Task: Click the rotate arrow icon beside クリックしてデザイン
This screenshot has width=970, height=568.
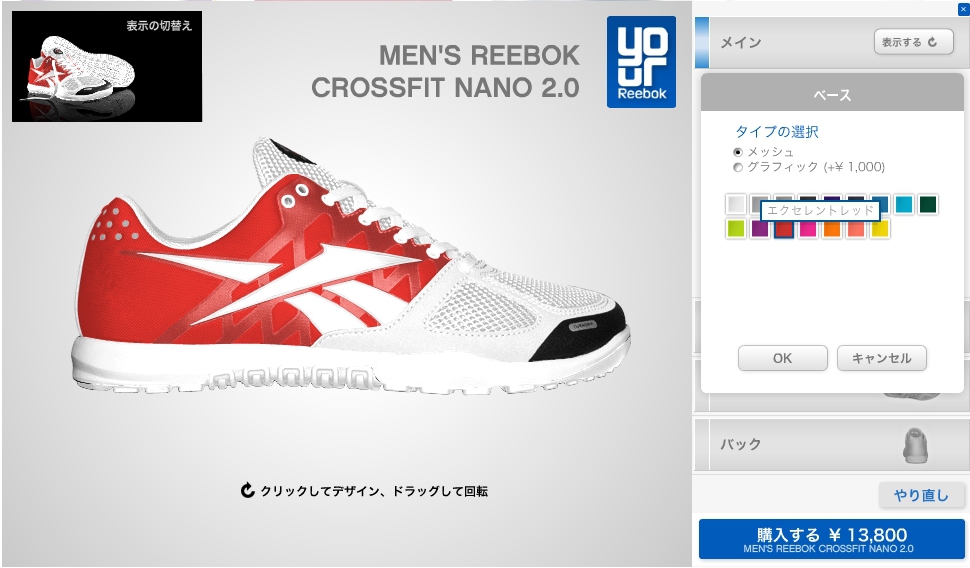Action: click(x=247, y=491)
